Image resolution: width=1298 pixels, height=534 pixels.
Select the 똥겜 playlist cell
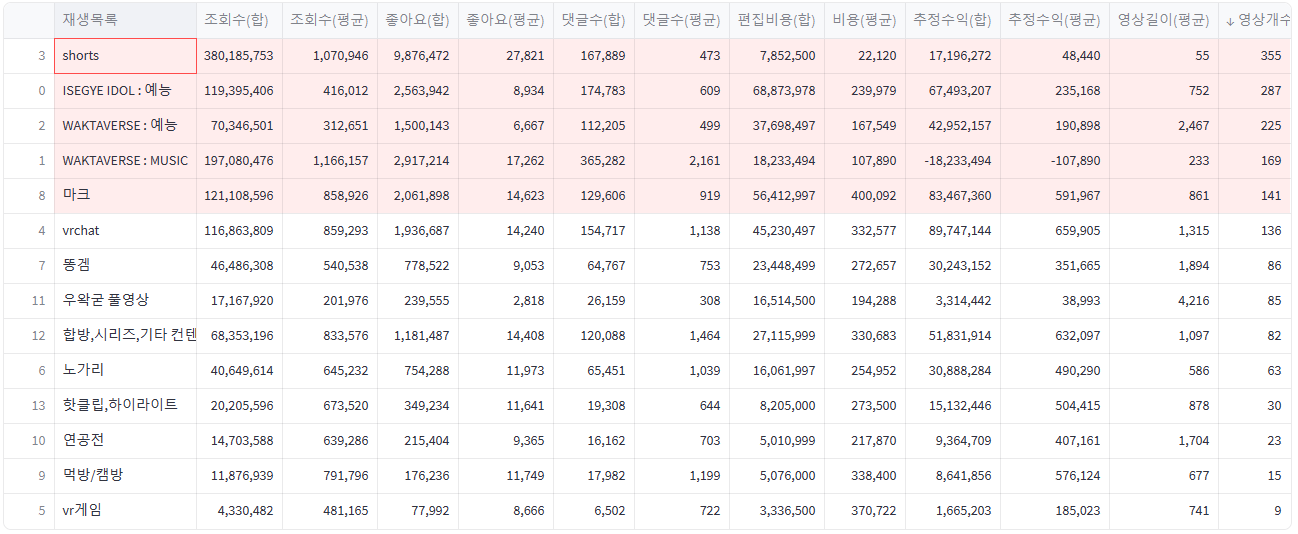(125, 266)
